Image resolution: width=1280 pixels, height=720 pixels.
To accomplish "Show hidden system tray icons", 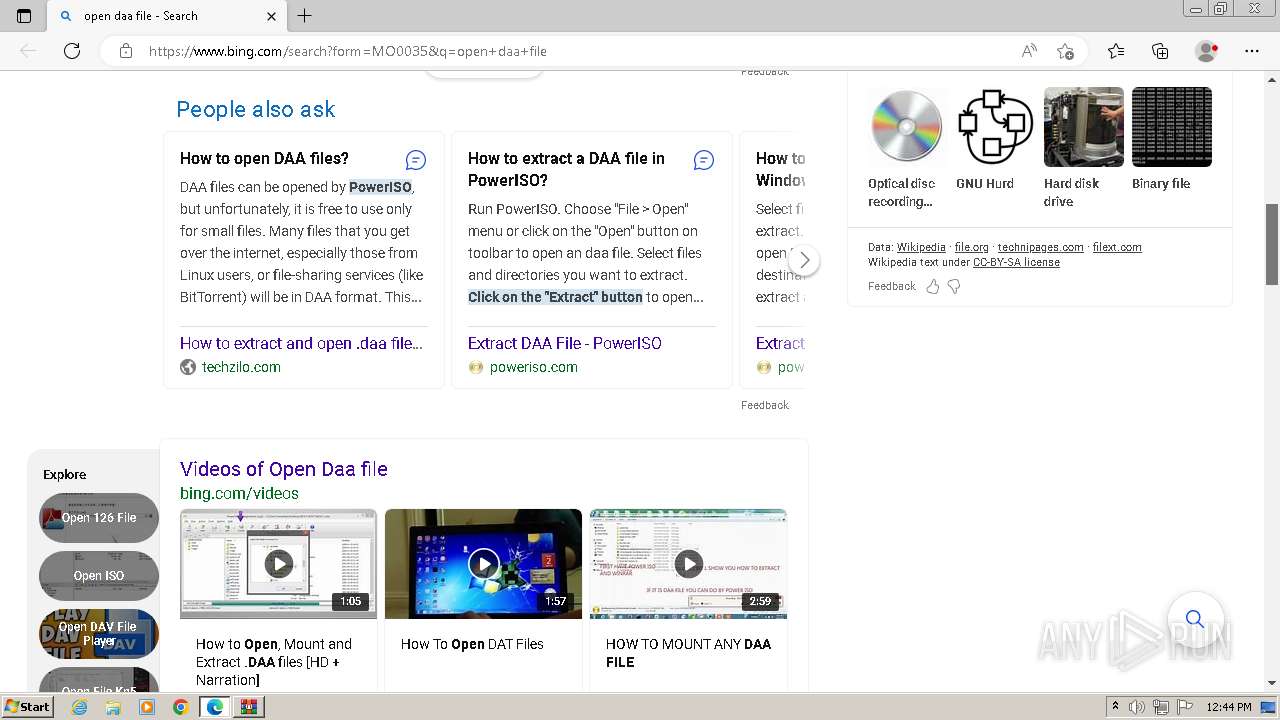I will 1115,707.
